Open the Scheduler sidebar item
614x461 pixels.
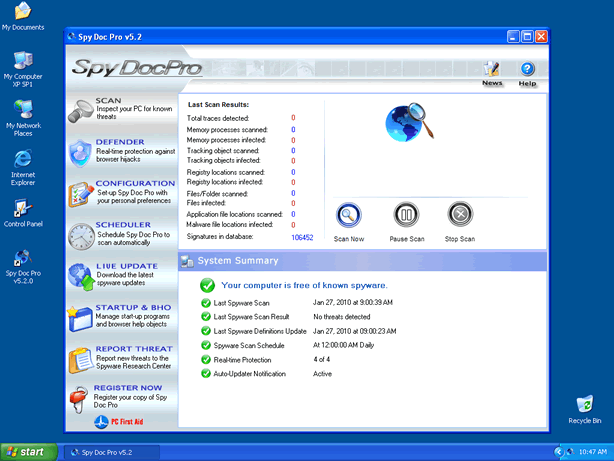point(120,235)
